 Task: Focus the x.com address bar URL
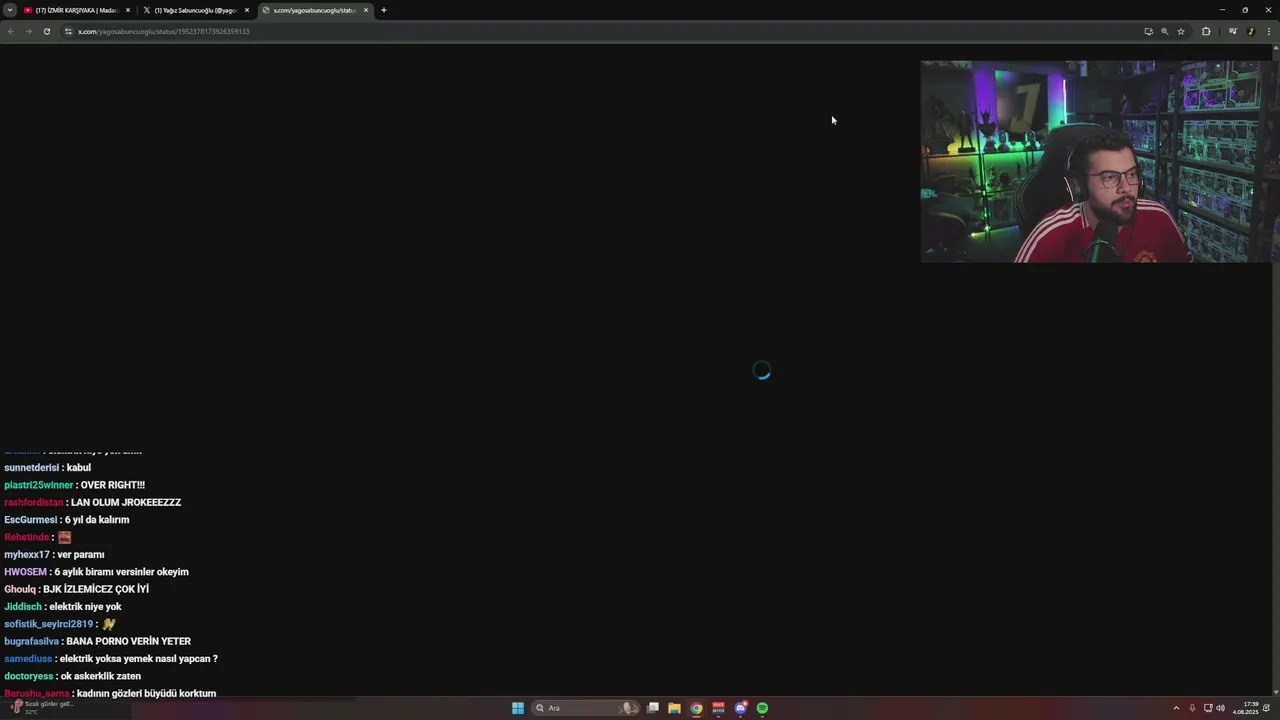click(x=164, y=31)
